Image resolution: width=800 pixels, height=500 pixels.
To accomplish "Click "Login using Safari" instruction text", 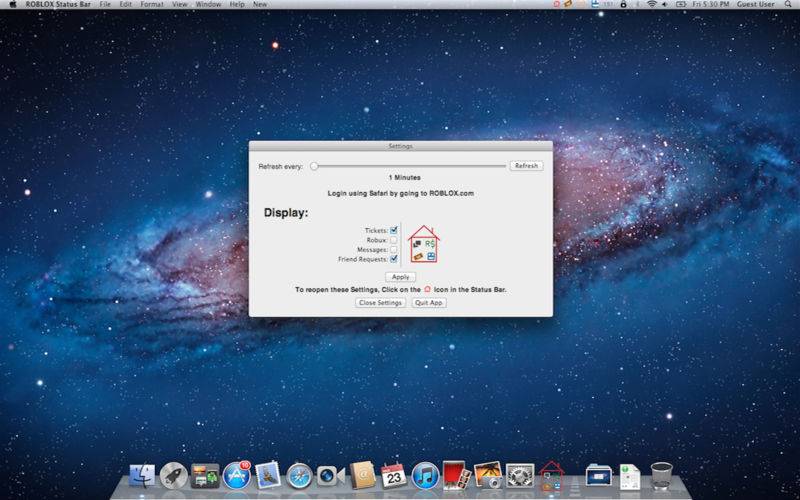I will (401, 193).
